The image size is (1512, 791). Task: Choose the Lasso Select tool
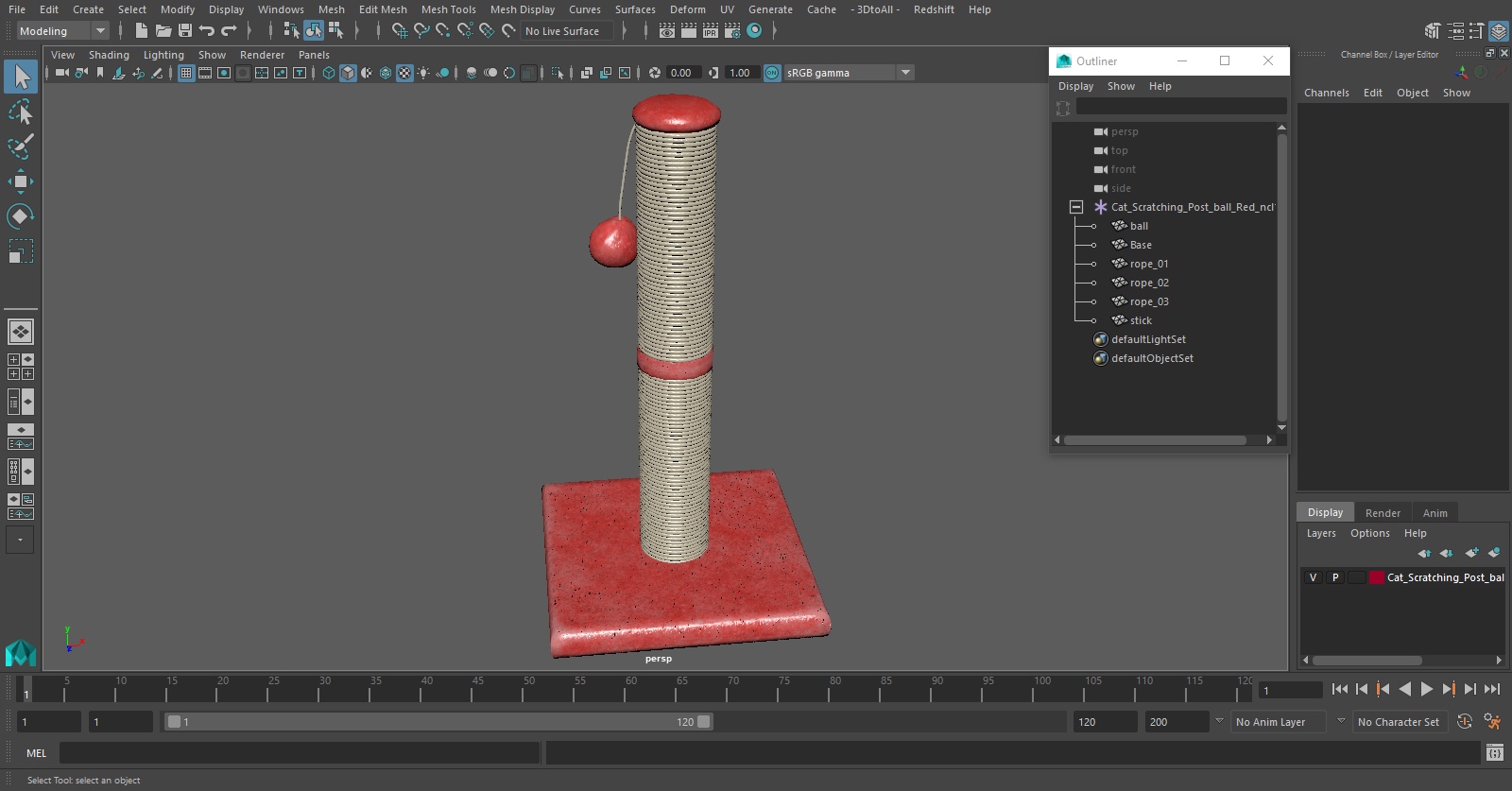point(21,112)
